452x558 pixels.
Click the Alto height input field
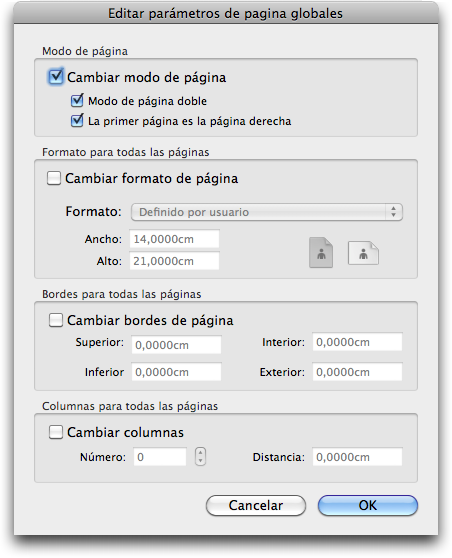(174, 261)
